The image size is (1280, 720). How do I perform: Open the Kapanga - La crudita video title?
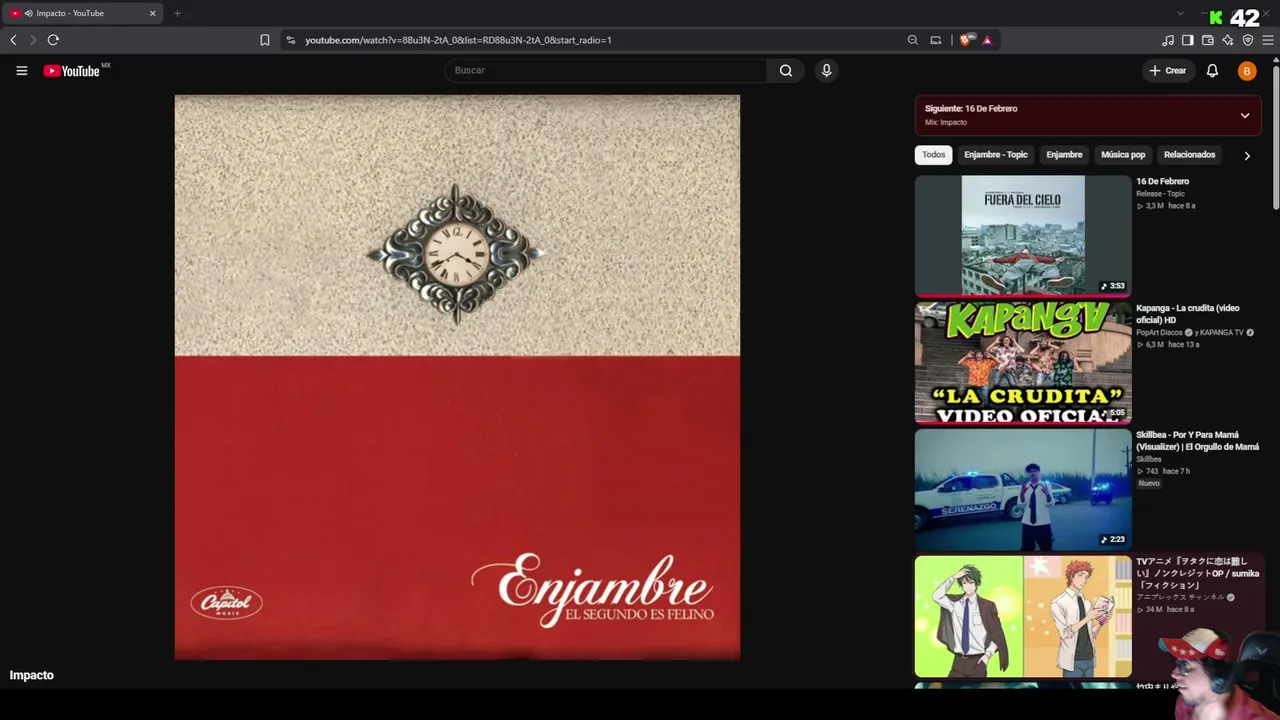click(x=1188, y=314)
